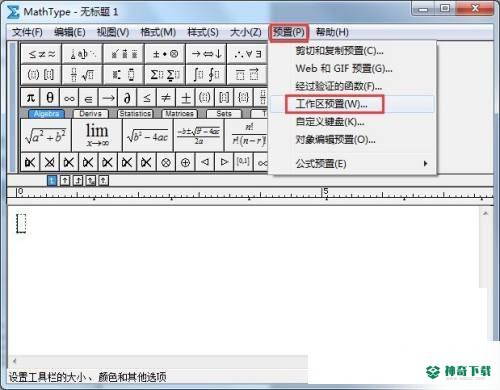This screenshot has height=390, width=500.
Task: Switch to the Matrices tab
Action: pyautogui.click(x=179, y=114)
